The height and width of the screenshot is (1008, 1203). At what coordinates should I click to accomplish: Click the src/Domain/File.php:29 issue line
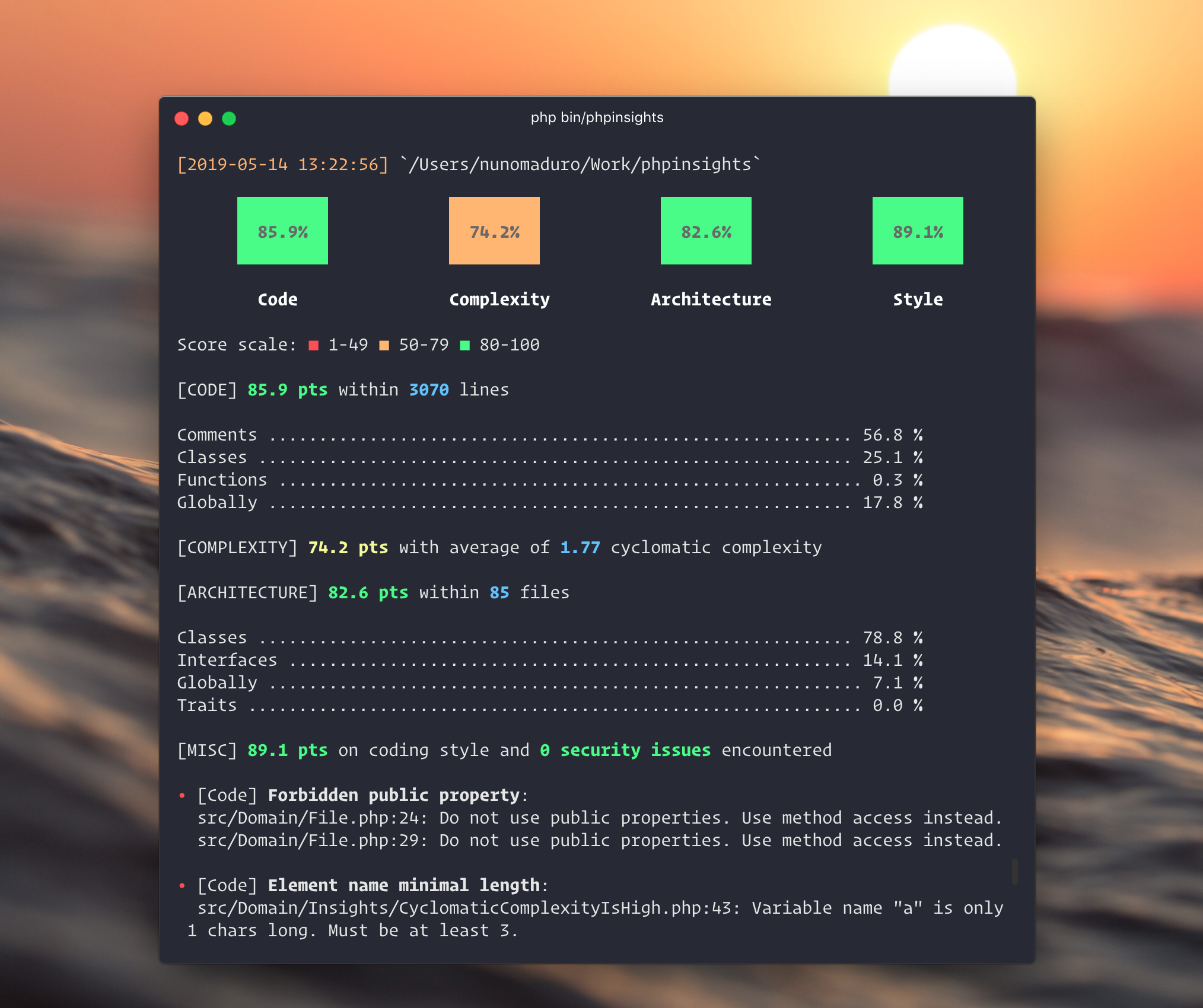click(x=600, y=840)
